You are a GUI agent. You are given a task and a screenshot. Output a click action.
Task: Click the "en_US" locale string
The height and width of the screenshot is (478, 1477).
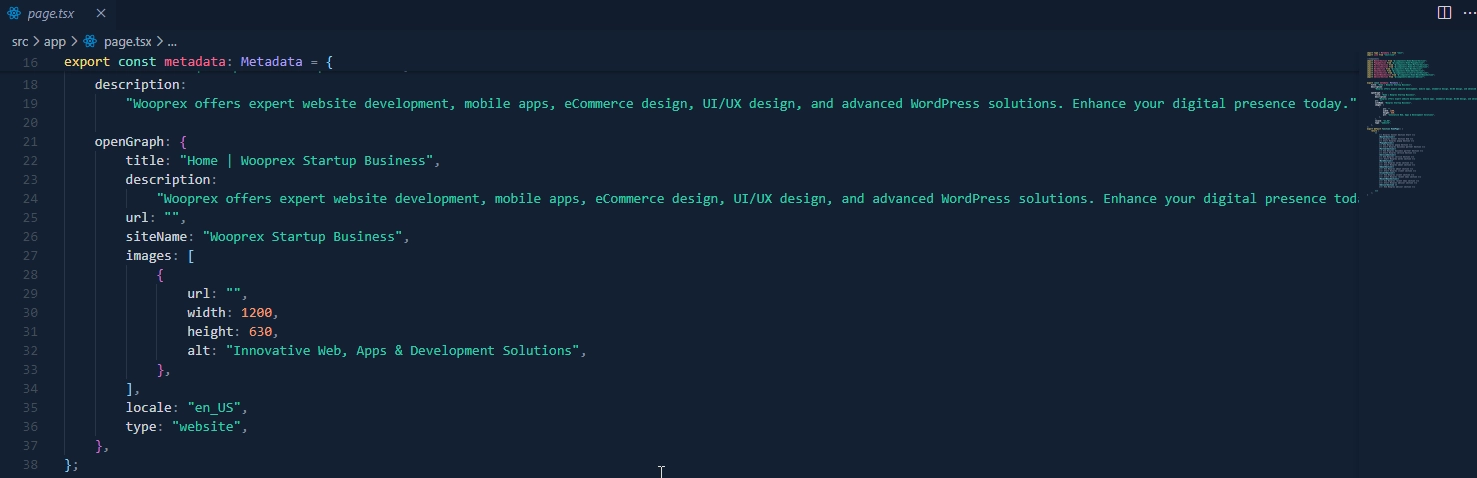[215, 408]
